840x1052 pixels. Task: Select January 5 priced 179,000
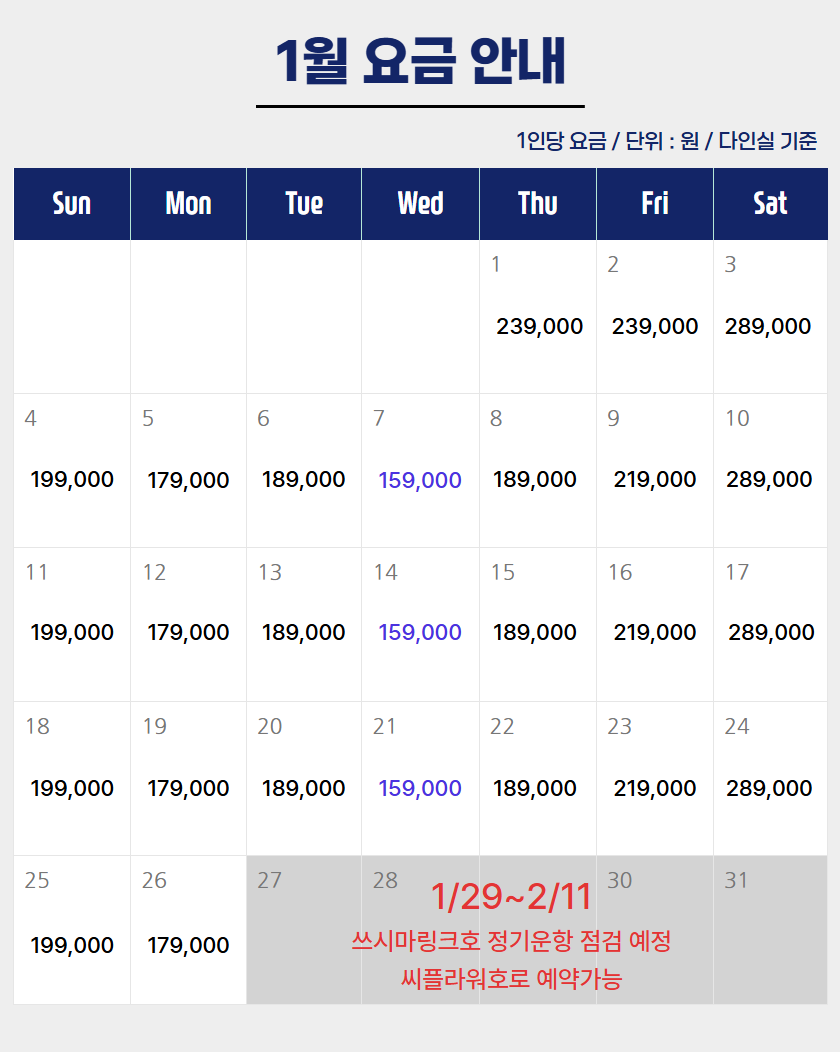pos(188,480)
